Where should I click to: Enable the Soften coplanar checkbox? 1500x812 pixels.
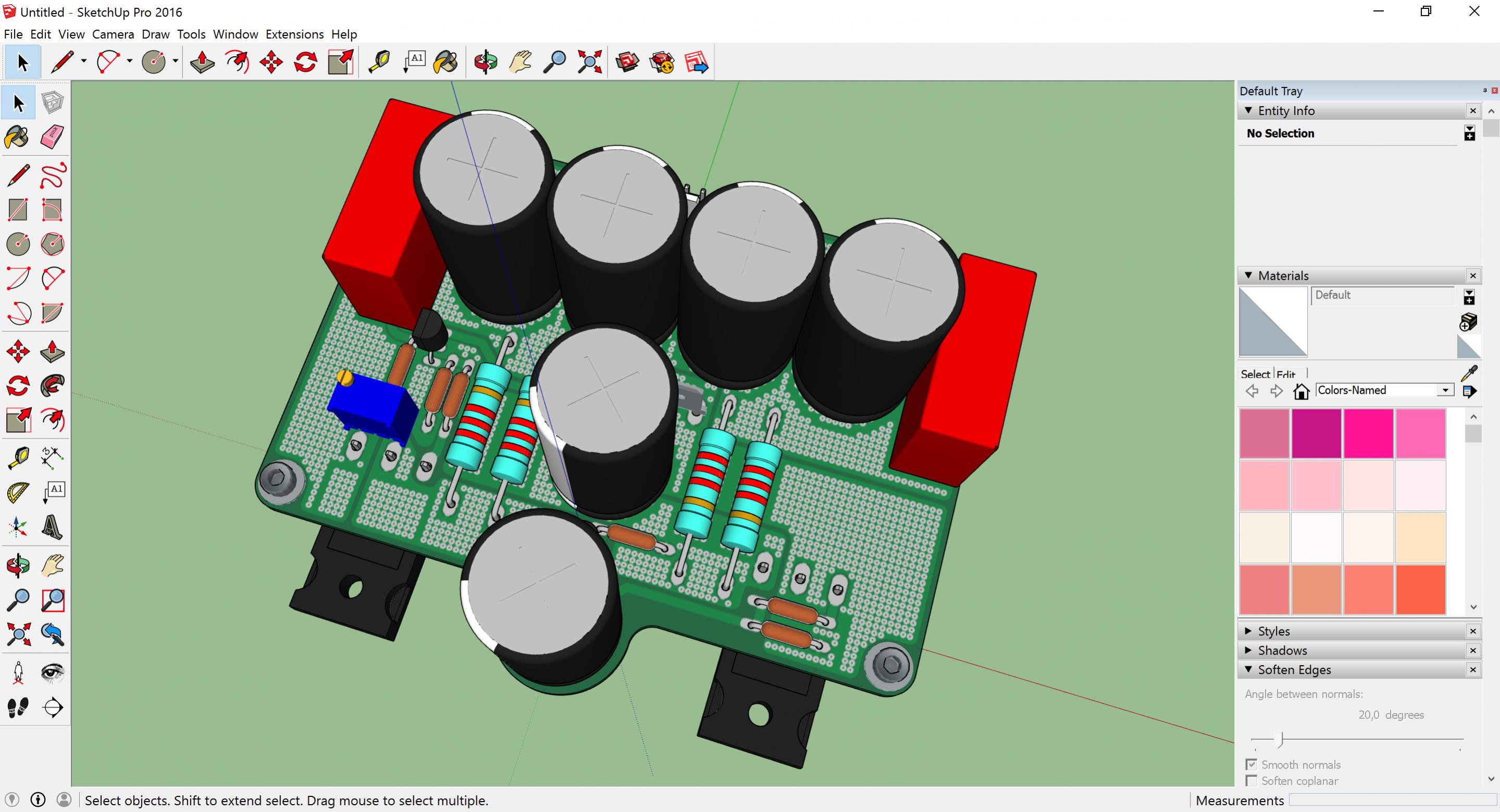pyautogui.click(x=1251, y=781)
